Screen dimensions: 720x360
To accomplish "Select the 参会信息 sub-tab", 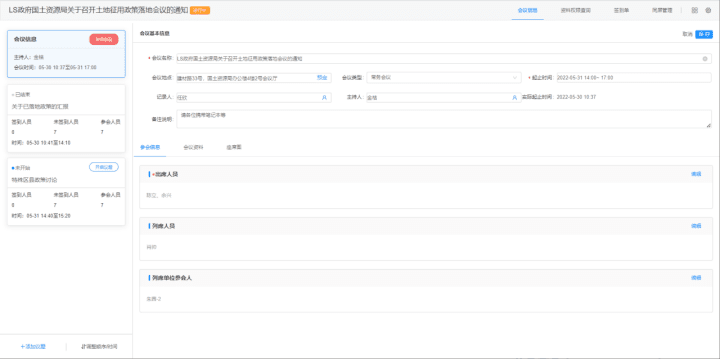I will (150, 147).
